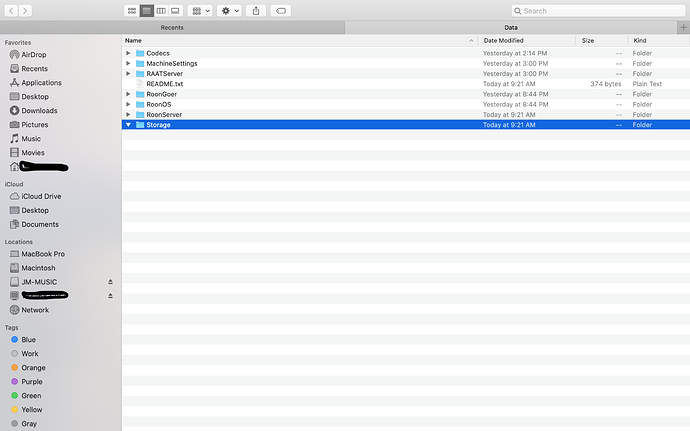Collapse the Storage folder
The width and height of the screenshot is (690, 431).
[128, 125]
